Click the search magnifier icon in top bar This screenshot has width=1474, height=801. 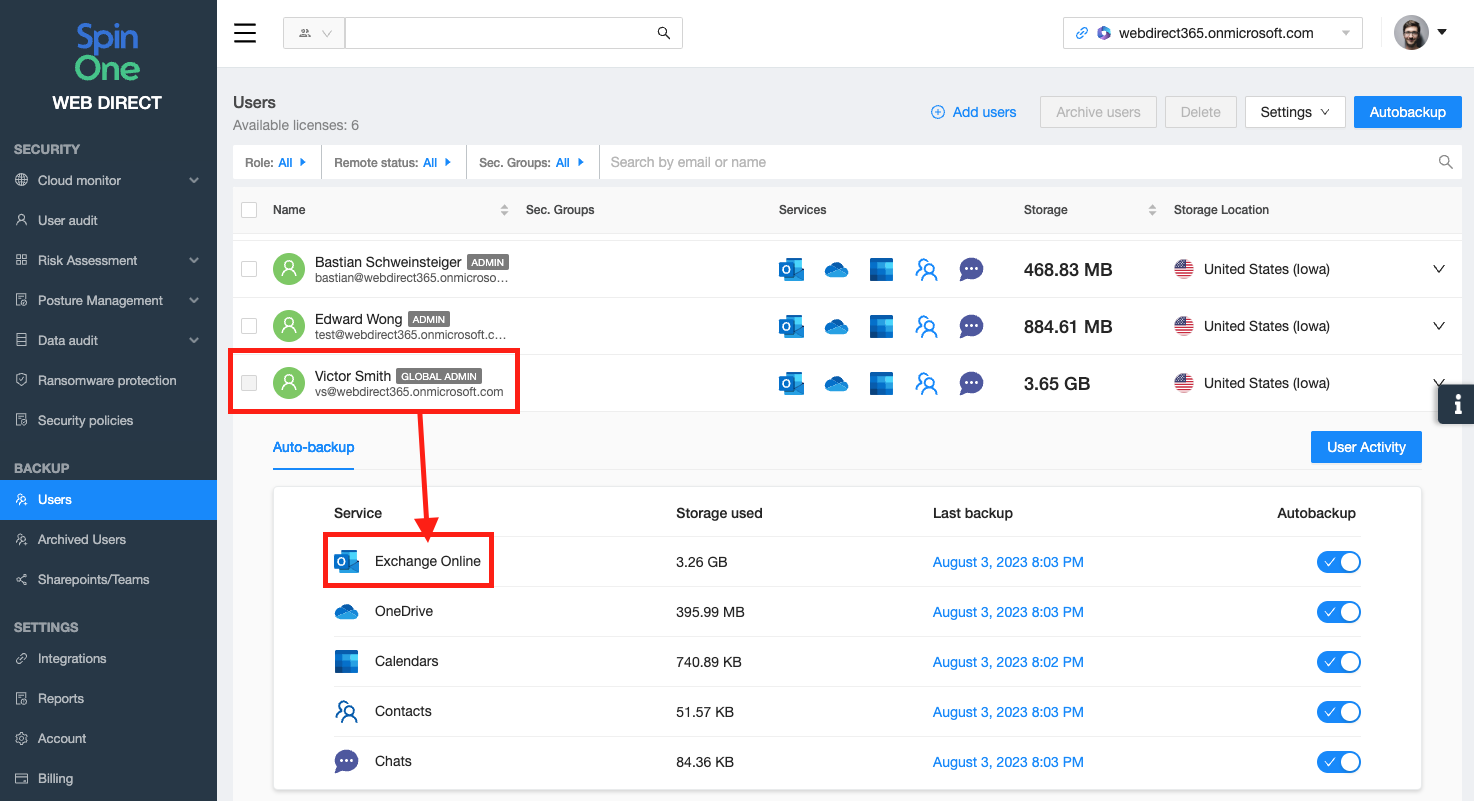coord(663,33)
